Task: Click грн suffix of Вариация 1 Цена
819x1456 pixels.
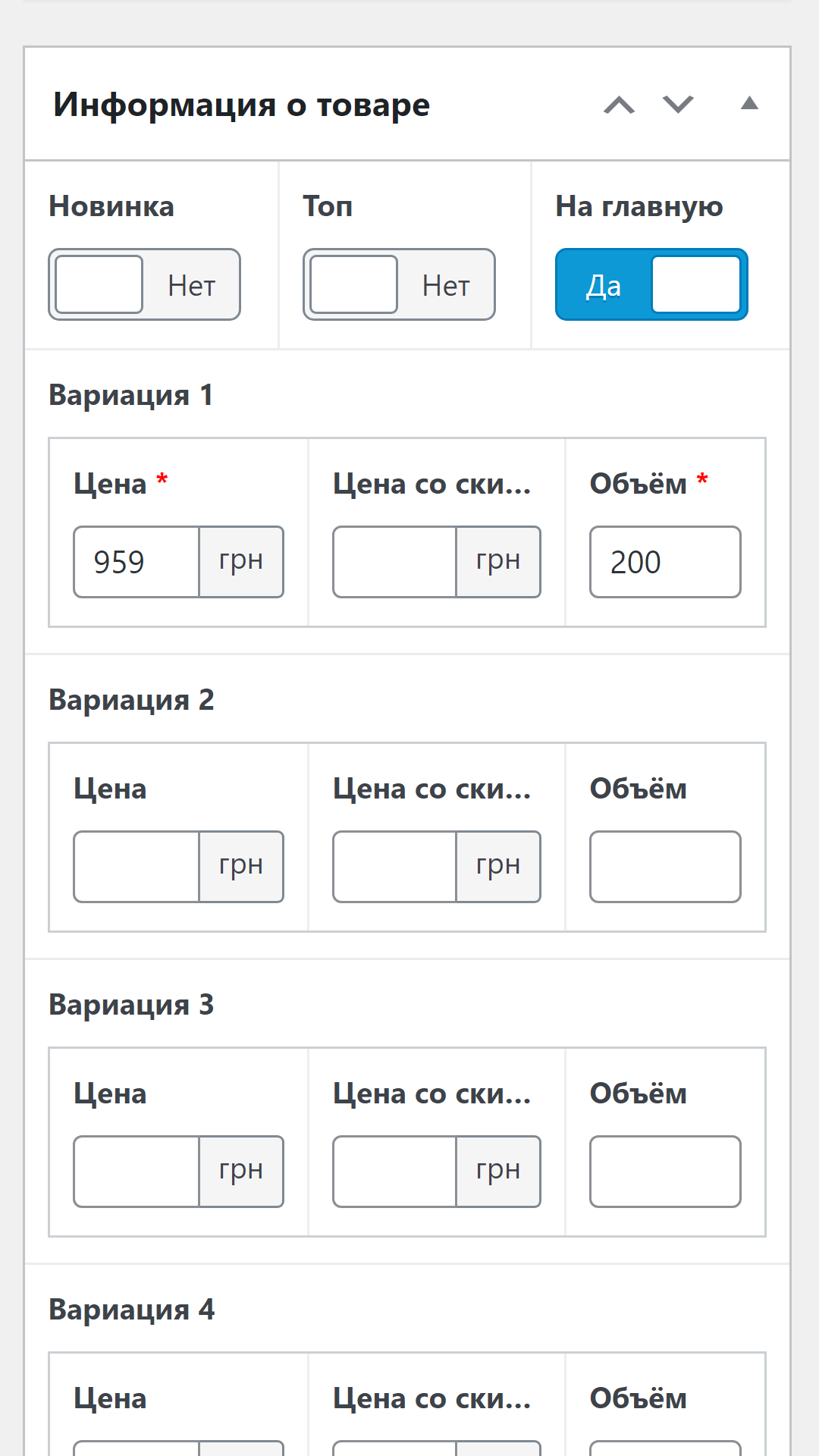Action: pyautogui.click(x=241, y=562)
